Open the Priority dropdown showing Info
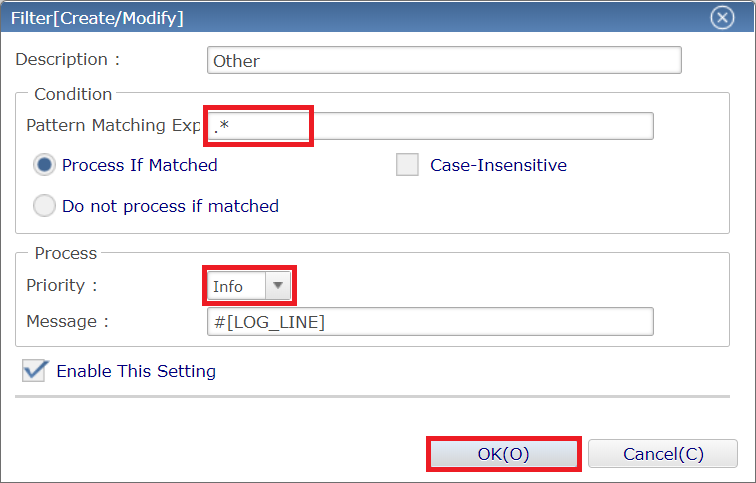756x483 pixels. (249, 286)
